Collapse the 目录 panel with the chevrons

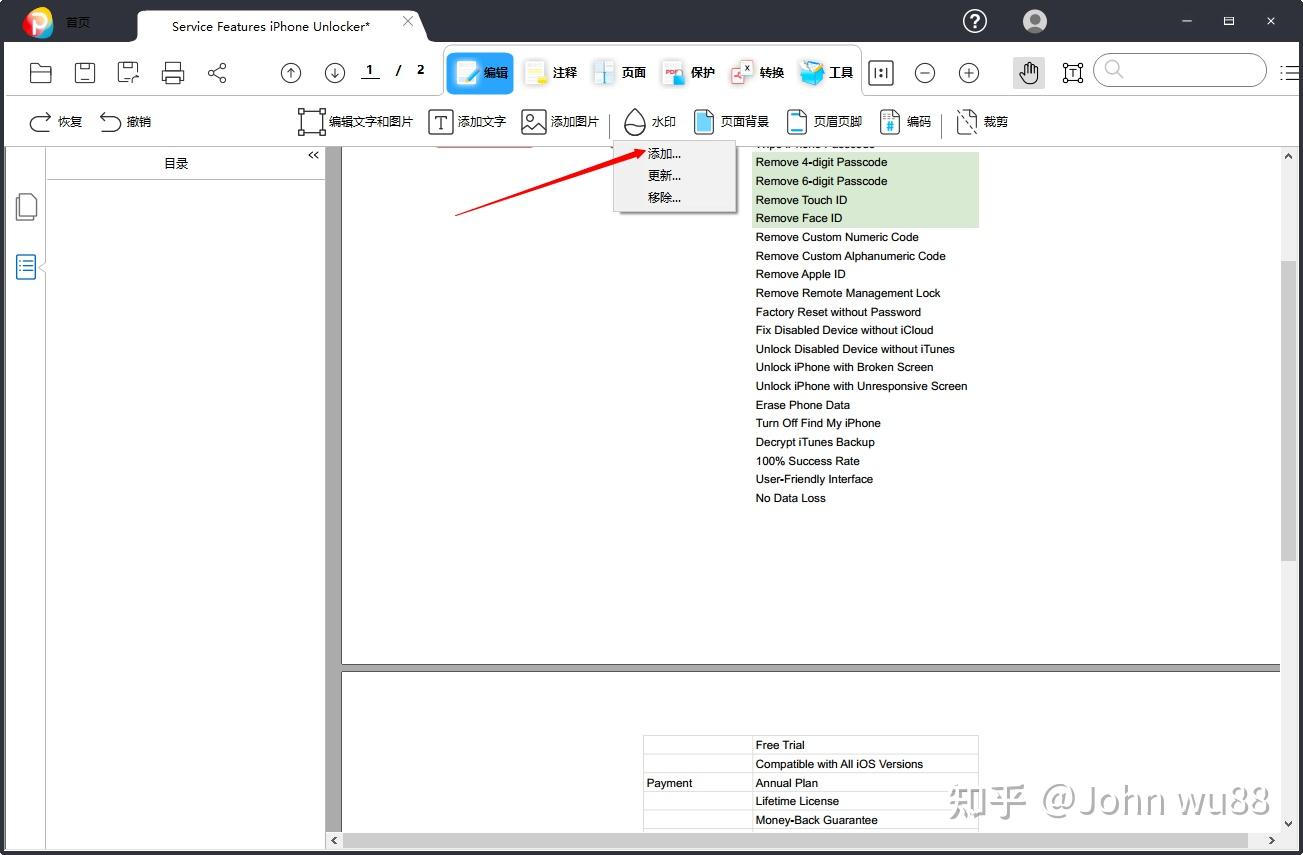tap(313, 155)
